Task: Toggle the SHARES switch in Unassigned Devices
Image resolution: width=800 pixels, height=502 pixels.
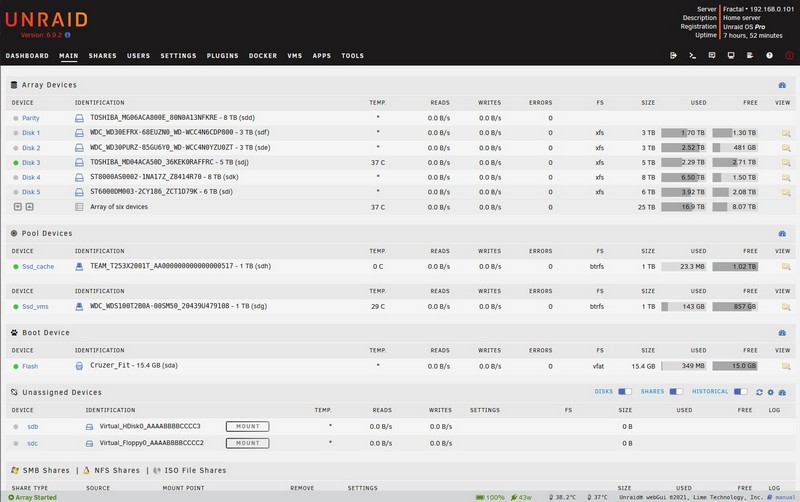Action: click(676, 392)
